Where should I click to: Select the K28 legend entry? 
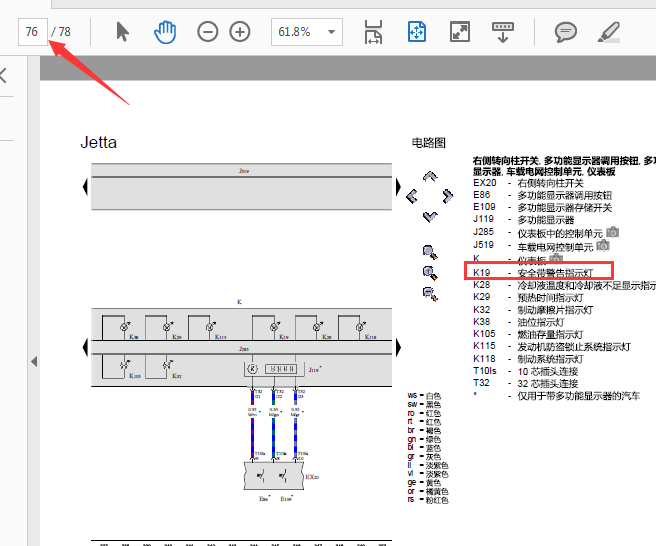click(564, 285)
